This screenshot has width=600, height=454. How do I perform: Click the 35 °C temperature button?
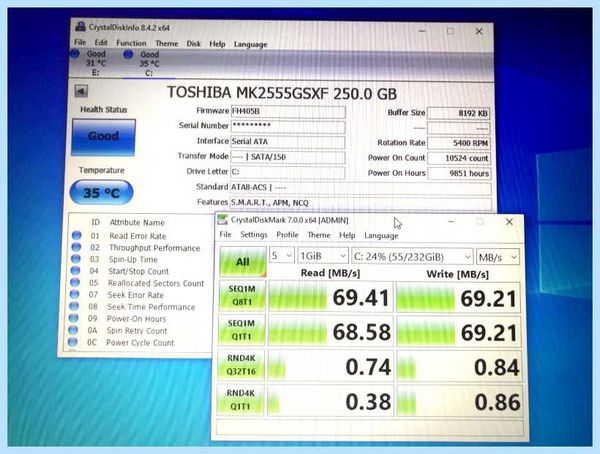point(101,192)
